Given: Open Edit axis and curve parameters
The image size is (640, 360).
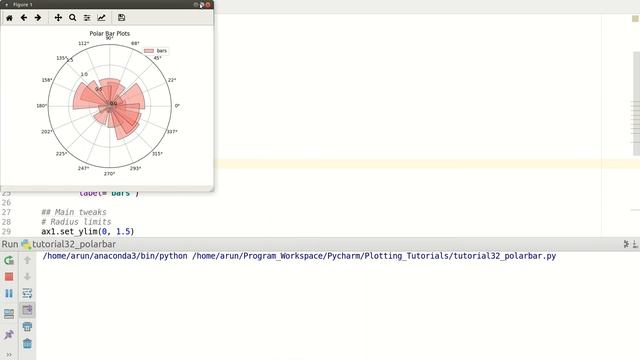Looking at the screenshot, I should 102,18.
